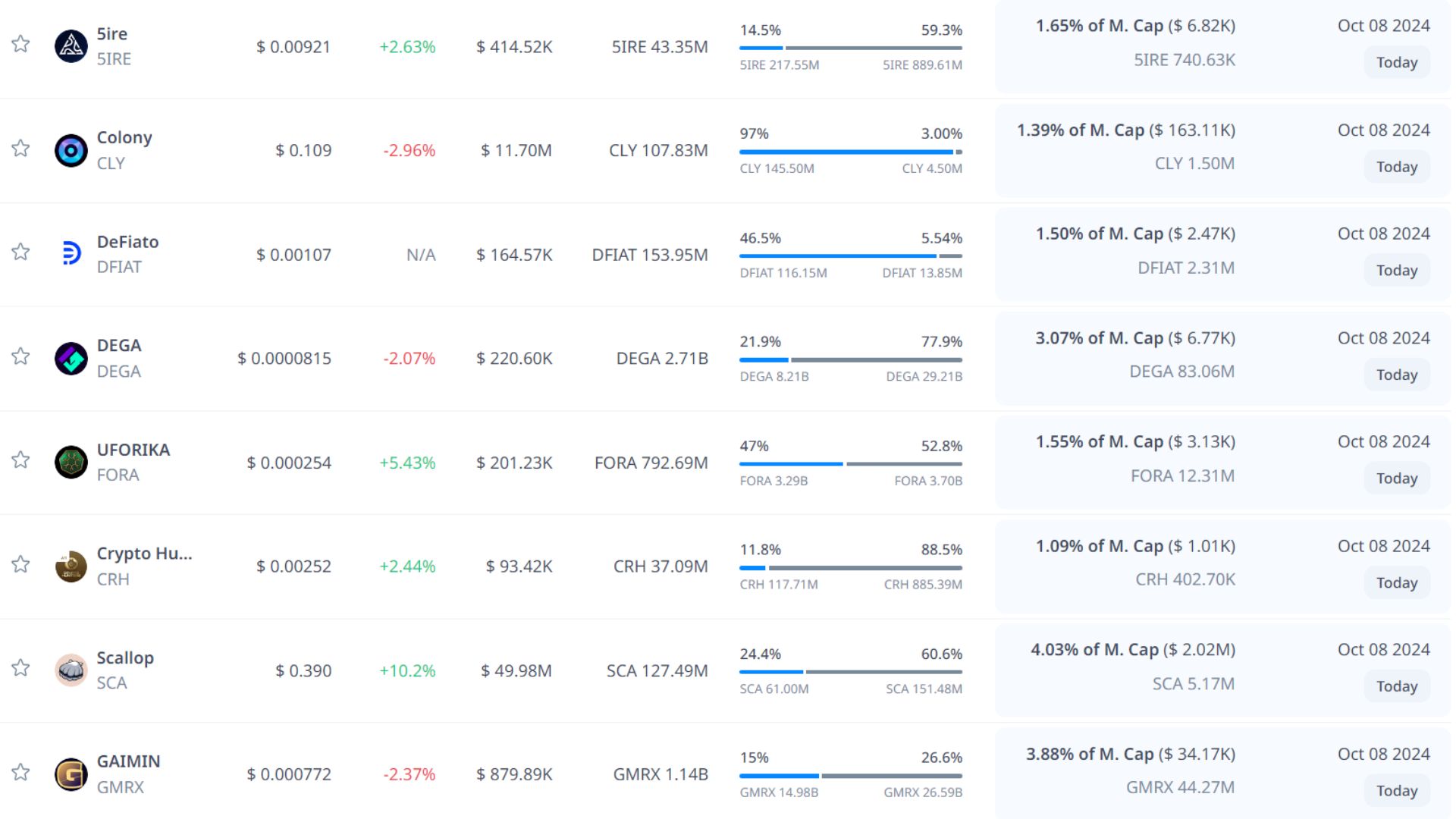Mark DEGA as favorite with star

(20, 356)
